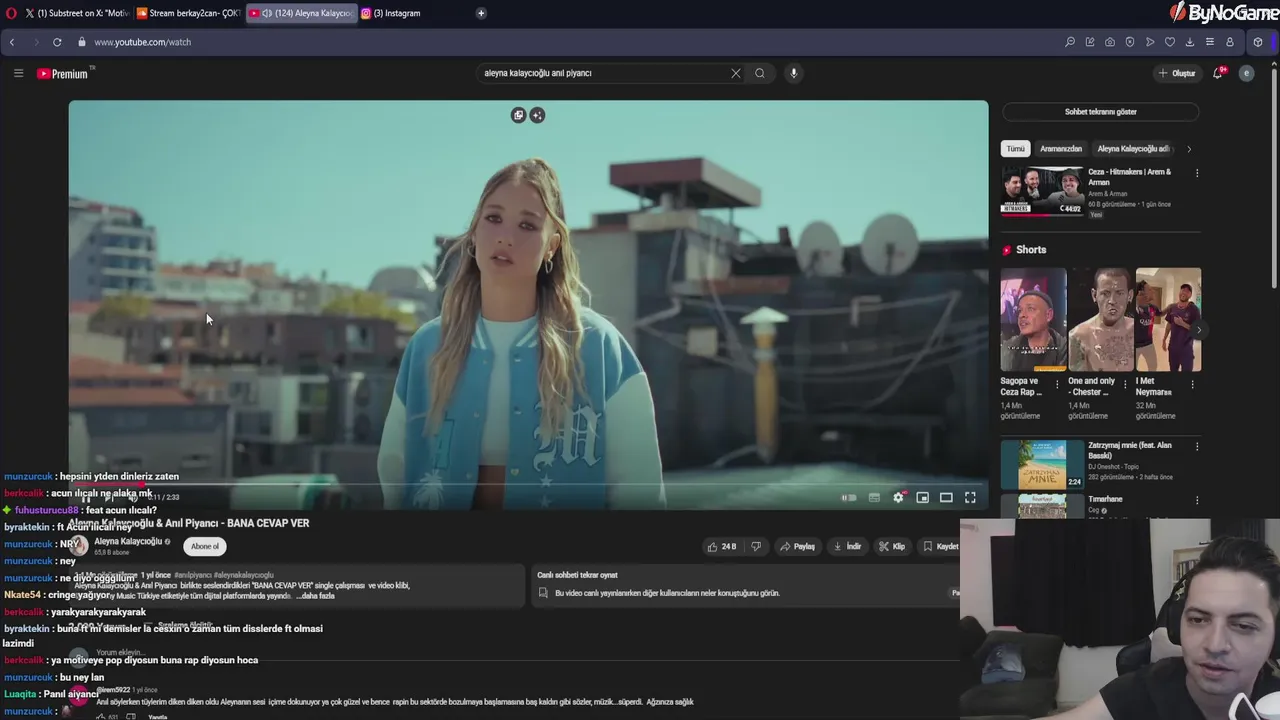Toggle the autoplay switch in player
Viewport: 1280px width, 720px height.
[849, 497]
